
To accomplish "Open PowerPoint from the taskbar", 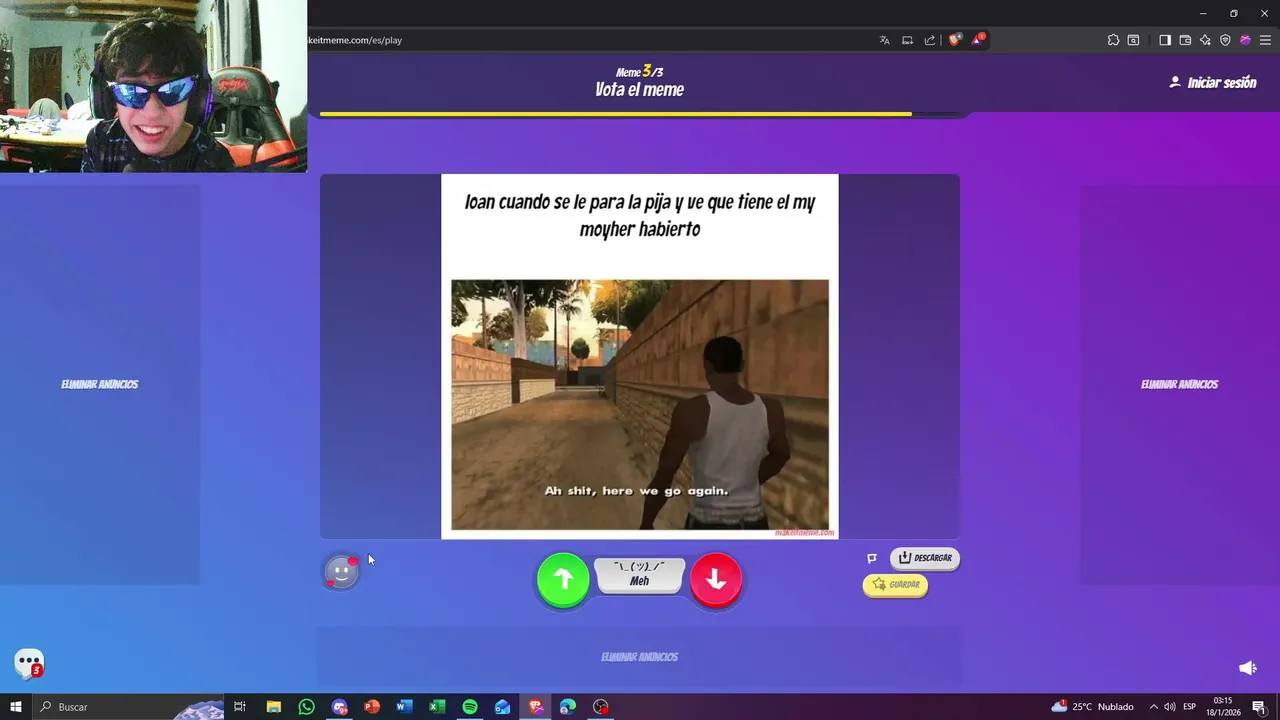I will [372, 707].
